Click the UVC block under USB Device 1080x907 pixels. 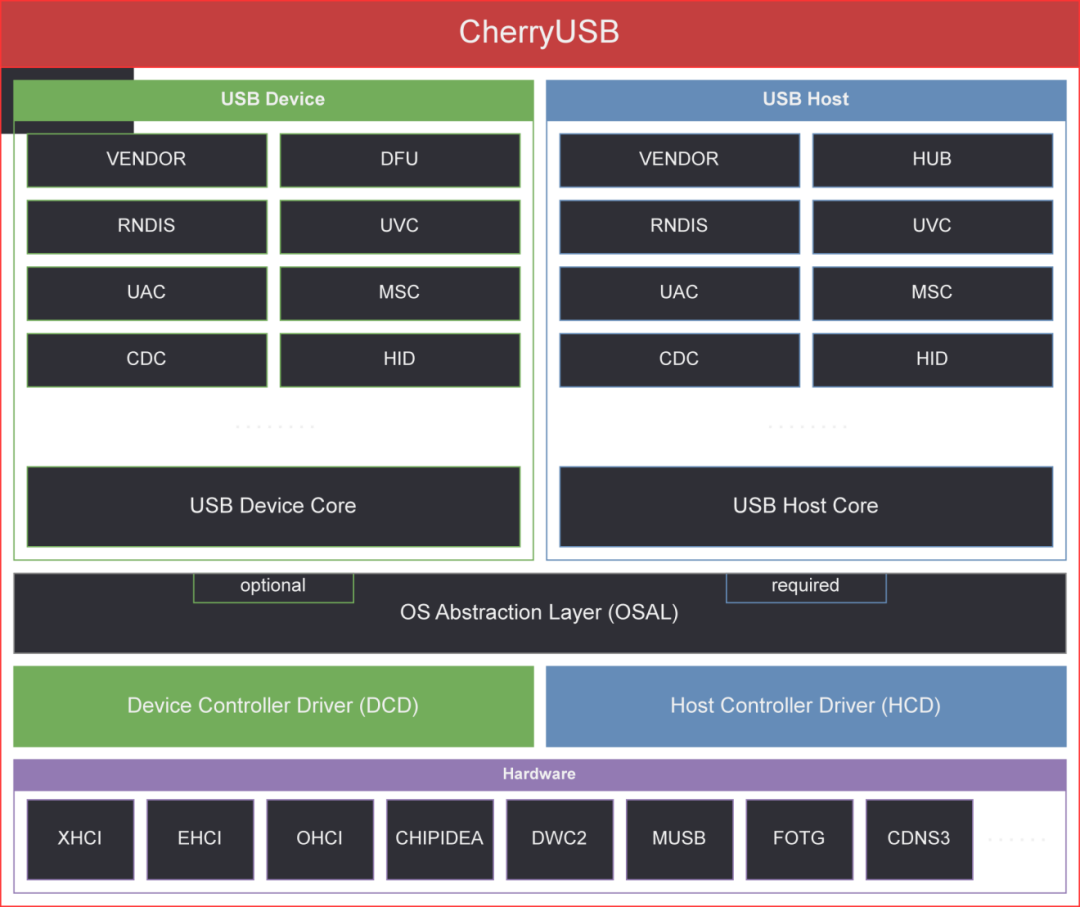pyautogui.click(x=399, y=227)
